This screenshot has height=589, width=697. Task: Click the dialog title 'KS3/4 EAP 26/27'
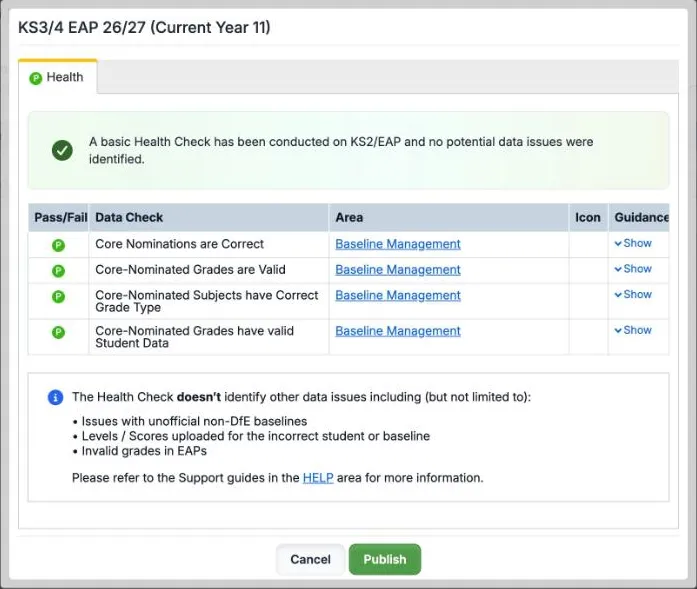point(144,28)
